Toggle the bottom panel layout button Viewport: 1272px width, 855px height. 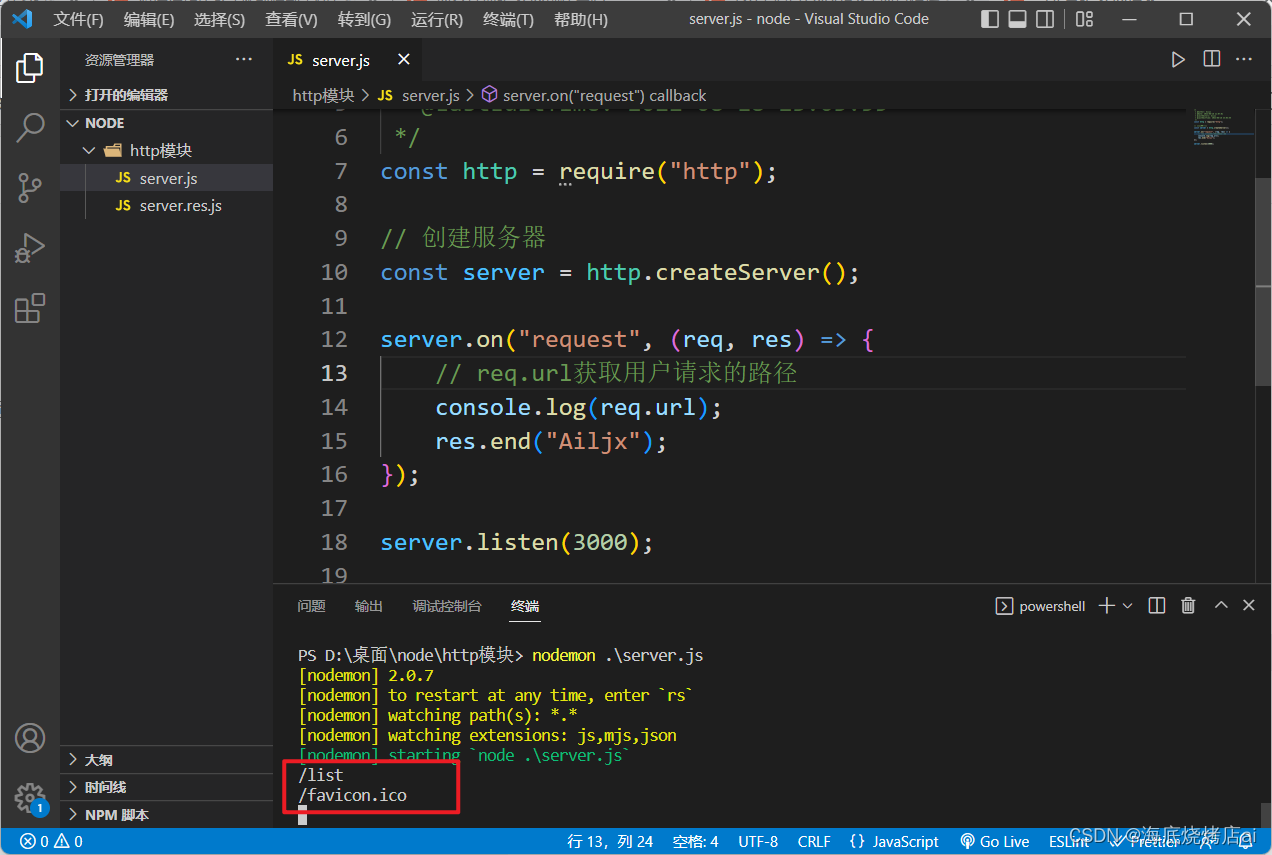(x=1017, y=19)
